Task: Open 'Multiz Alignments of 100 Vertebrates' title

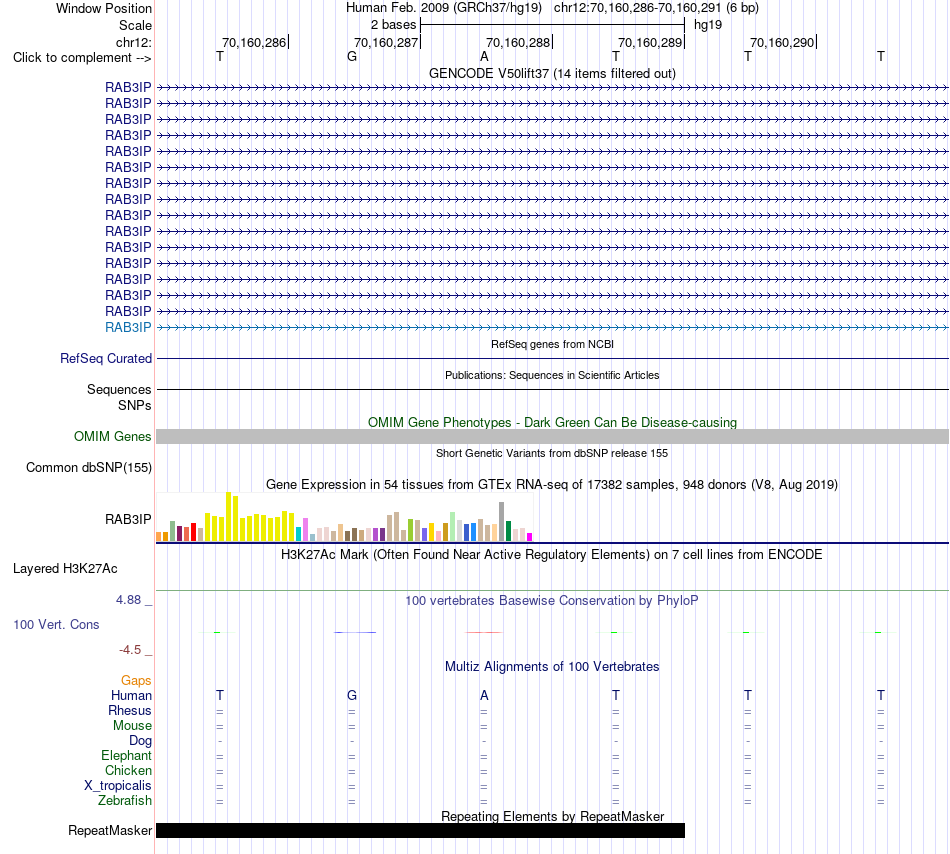Action: pyautogui.click(x=552, y=666)
